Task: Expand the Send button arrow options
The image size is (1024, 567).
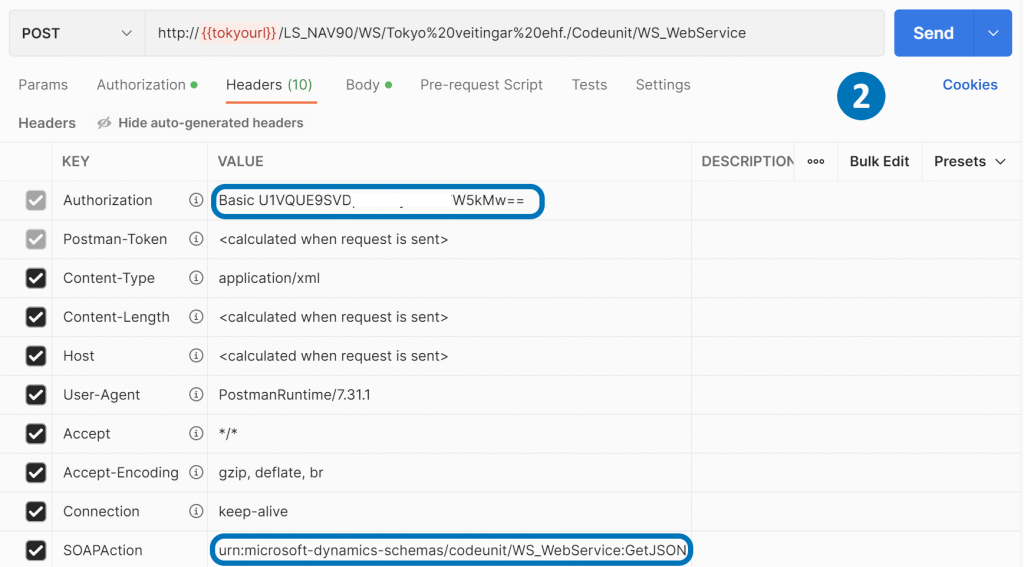Action: tap(993, 33)
